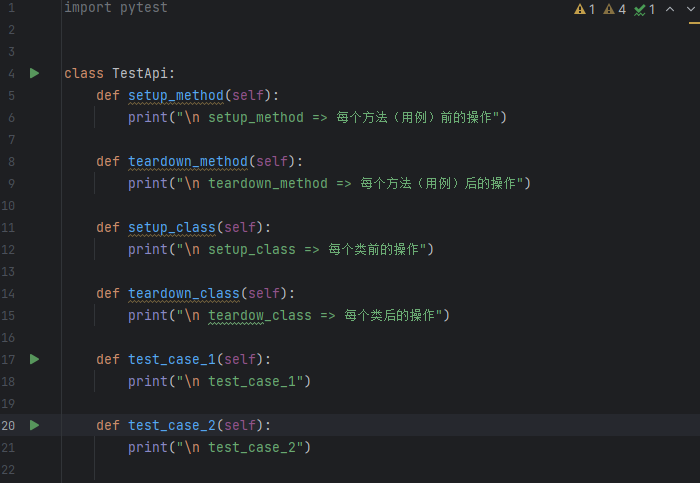
Task: Click the setup_method function name
Action: (175, 95)
